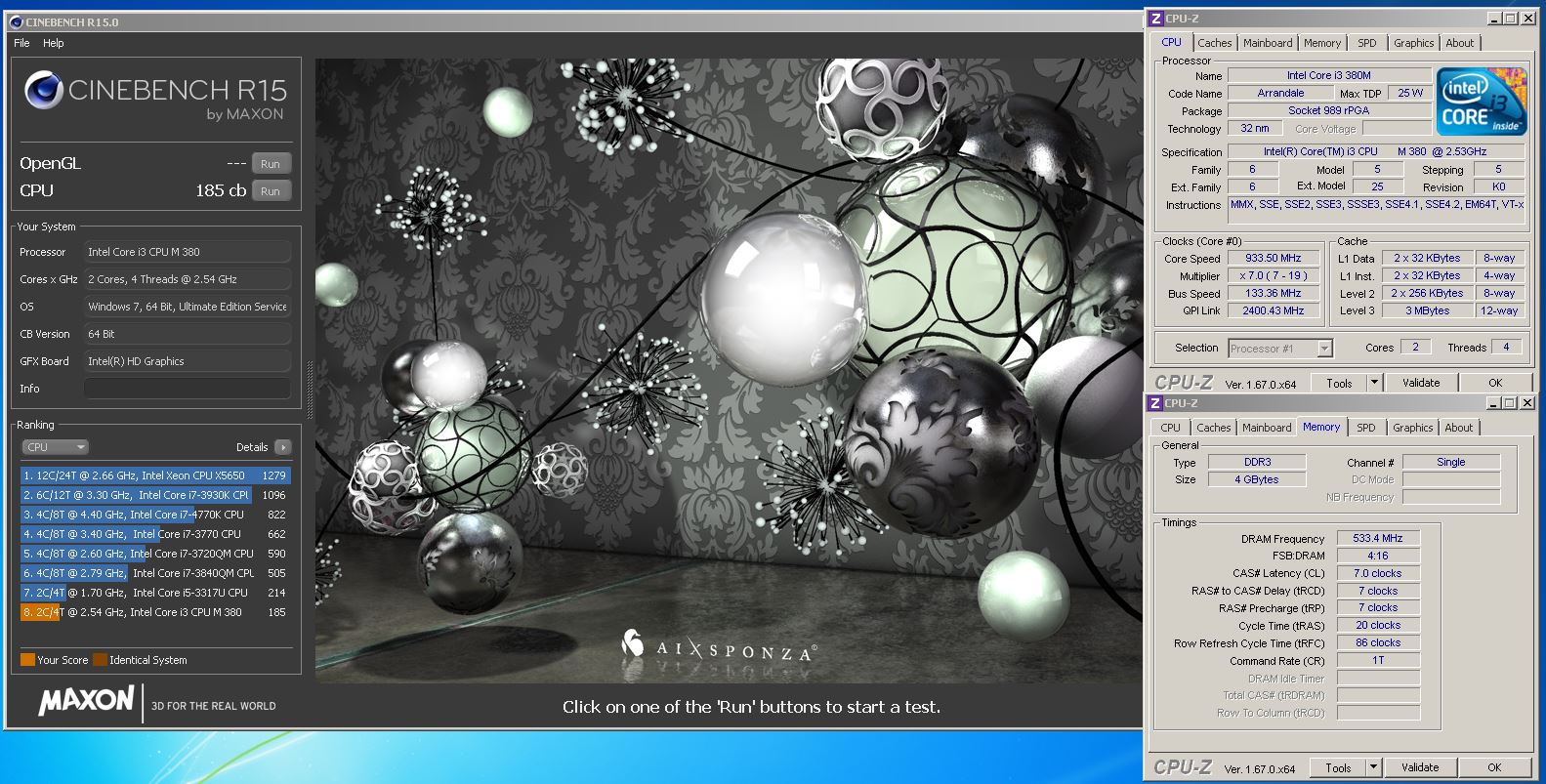Screen dimensions: 1546x784
Task: Click the orange Your Score legend swatch
Action: point(27,660)
